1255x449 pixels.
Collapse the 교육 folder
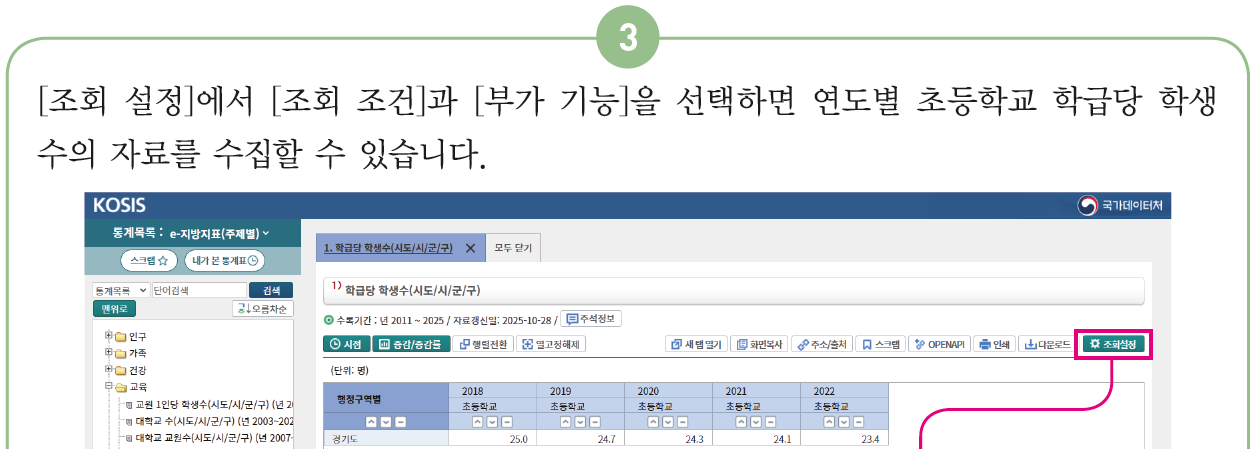108,387
